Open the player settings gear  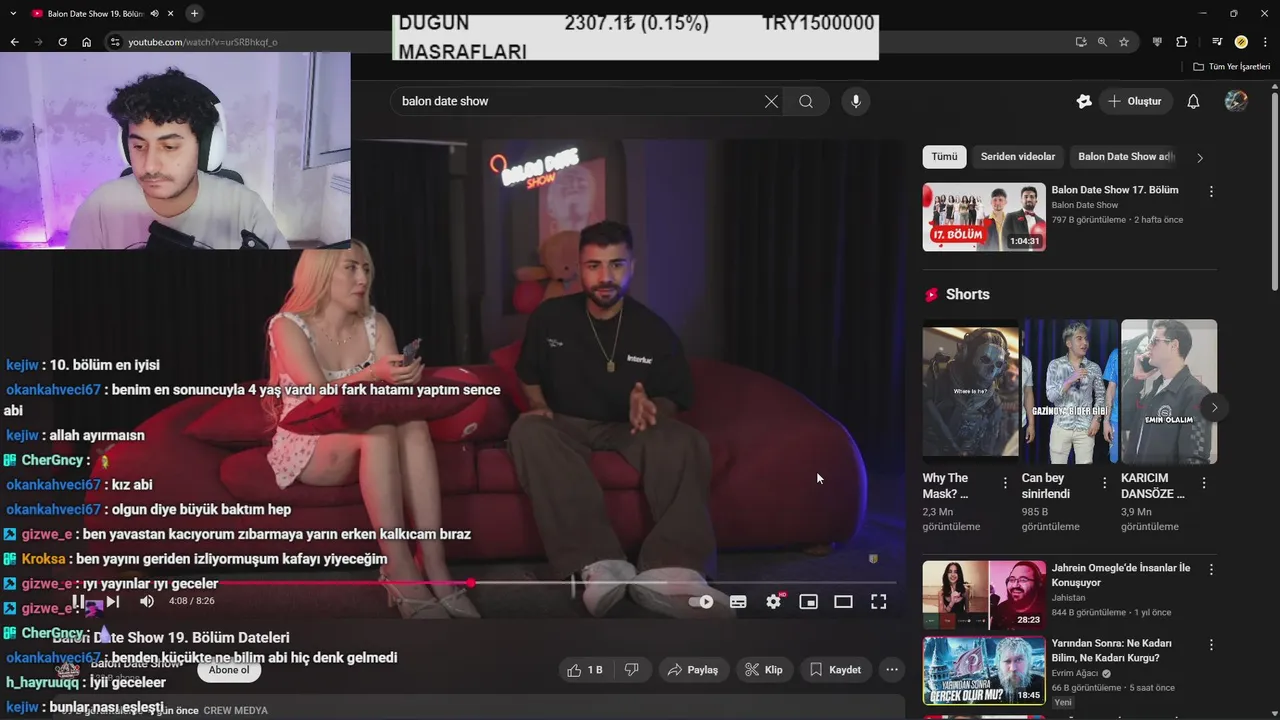pos(773,602)
